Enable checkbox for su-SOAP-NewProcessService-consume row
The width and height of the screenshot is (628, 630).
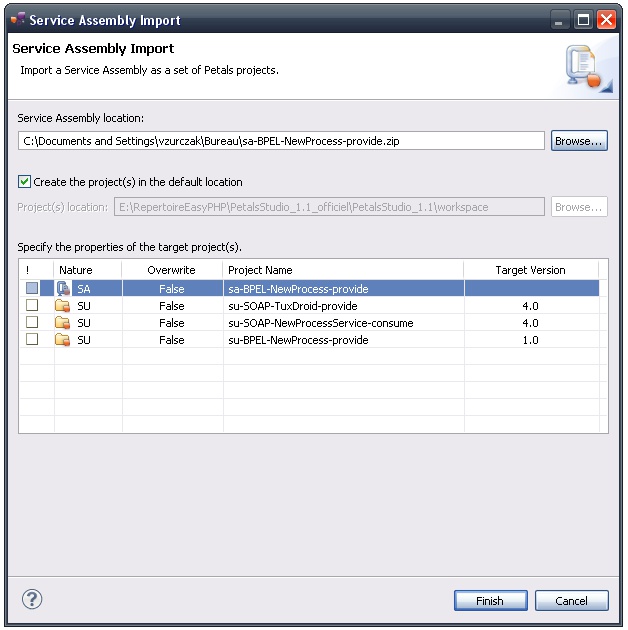pyautogui.click(x=33, y=323)
